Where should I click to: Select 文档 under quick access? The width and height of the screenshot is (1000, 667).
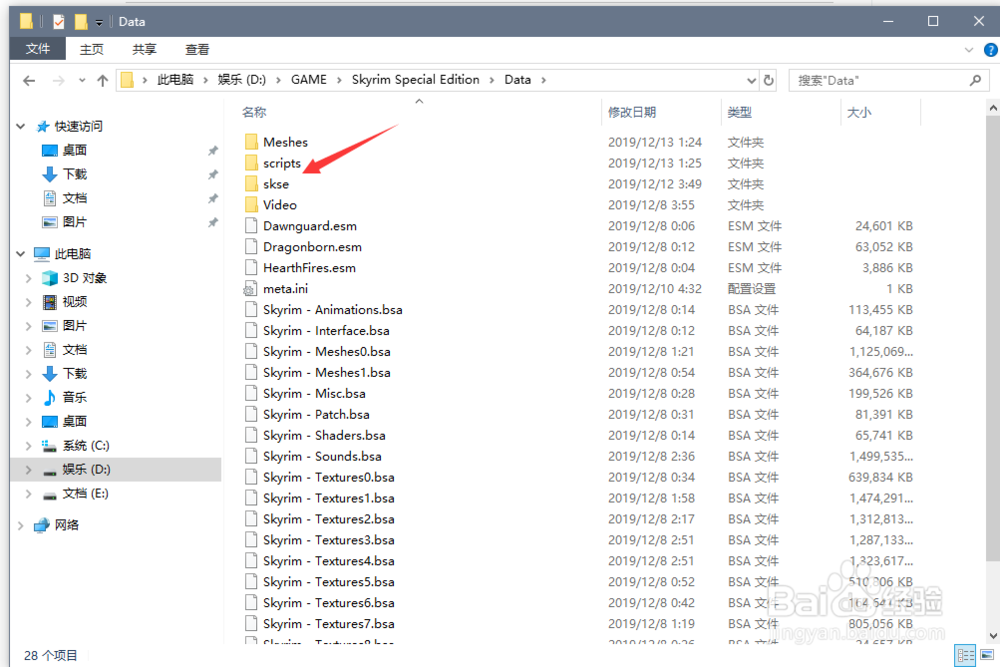pyautogui.click(x=75, y=198)
